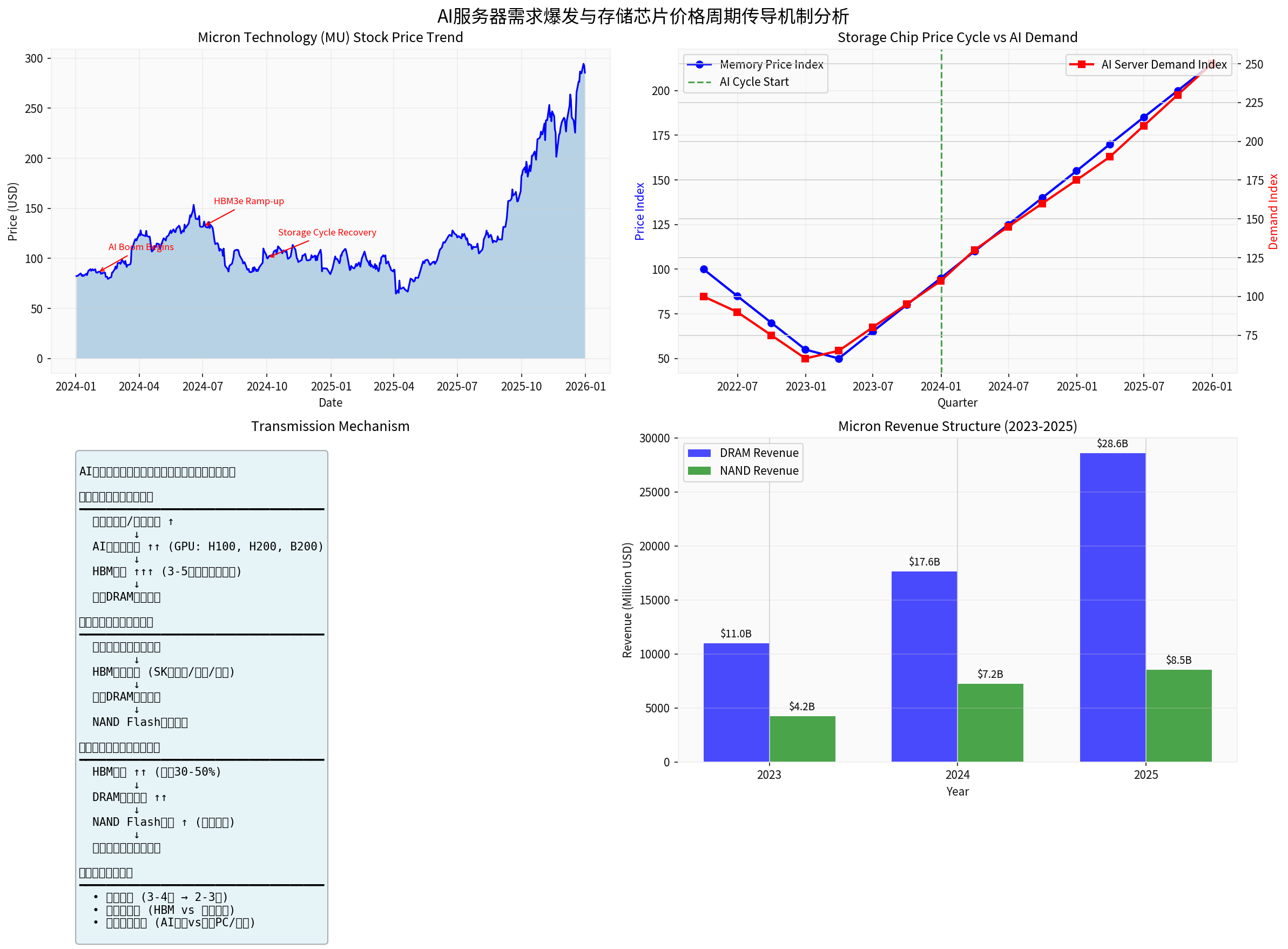The width and height of the screenshot is (1288, 949).
Task: Click the first blue data point at index 100
Action: (704, 270)
